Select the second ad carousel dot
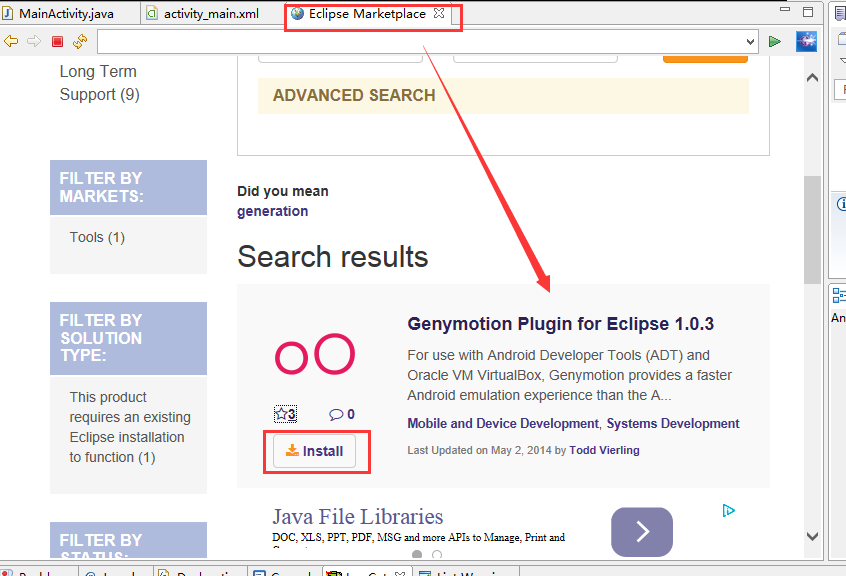 coord(437,554)
